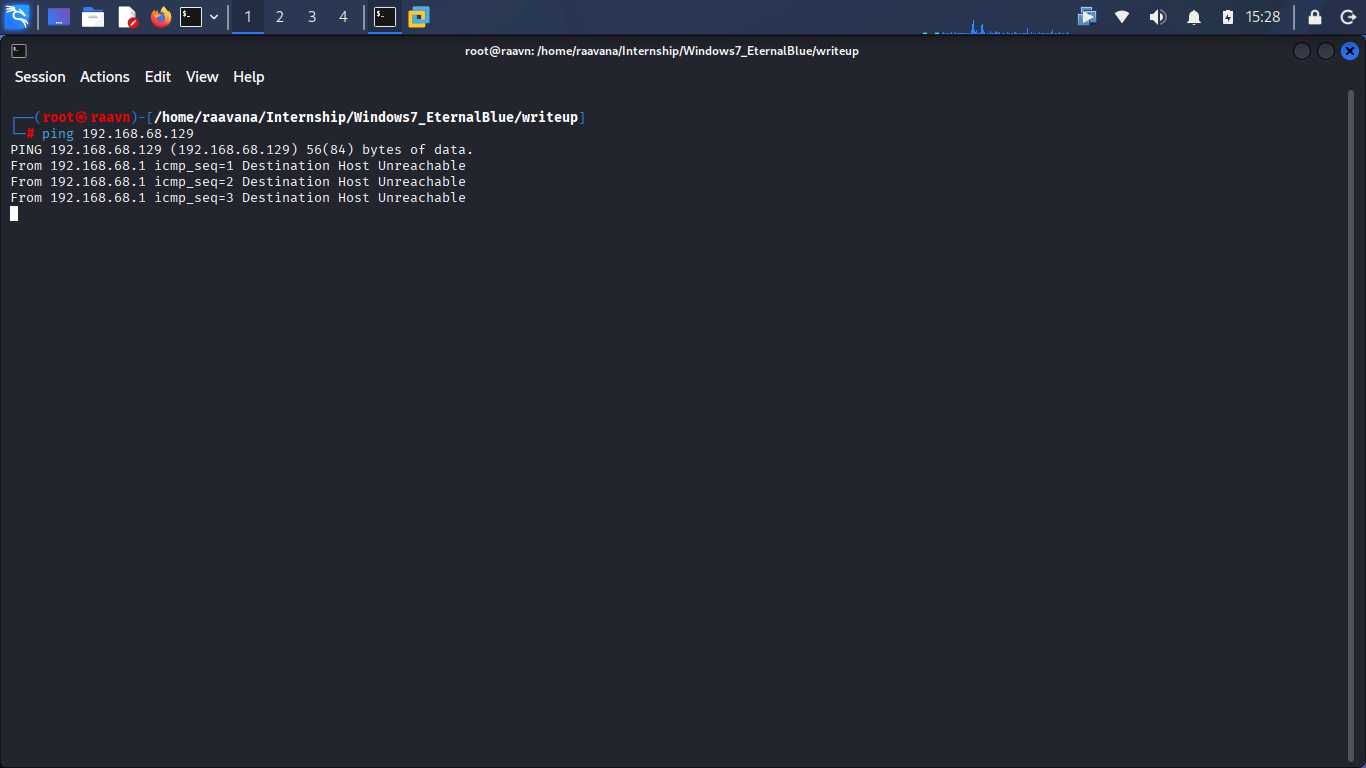Click the CPU usage graph monitor
The image size is (1366, 768).
pyautogui.click(x=995, y=25)
